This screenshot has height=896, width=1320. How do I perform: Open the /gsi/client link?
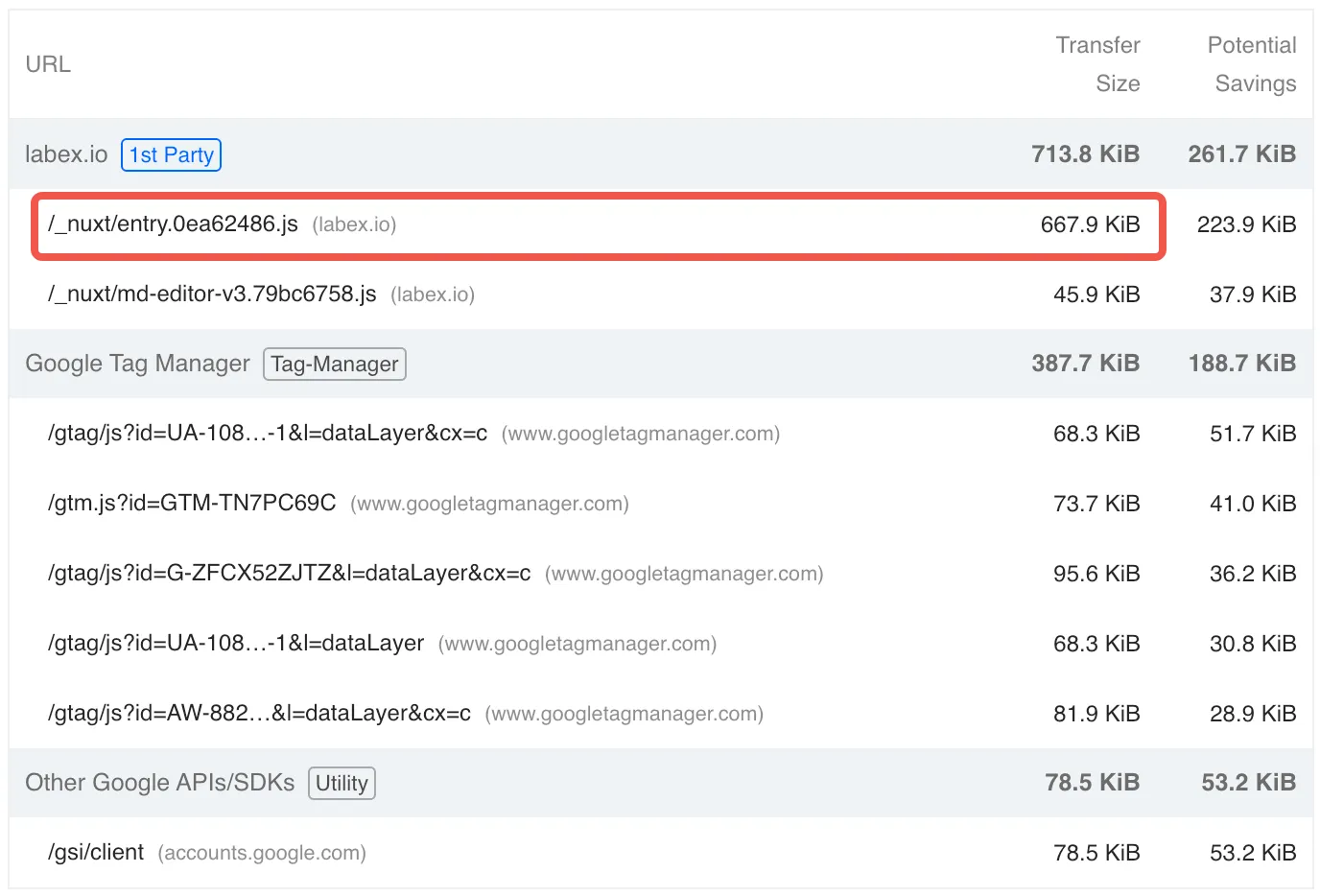pos(96,853)
